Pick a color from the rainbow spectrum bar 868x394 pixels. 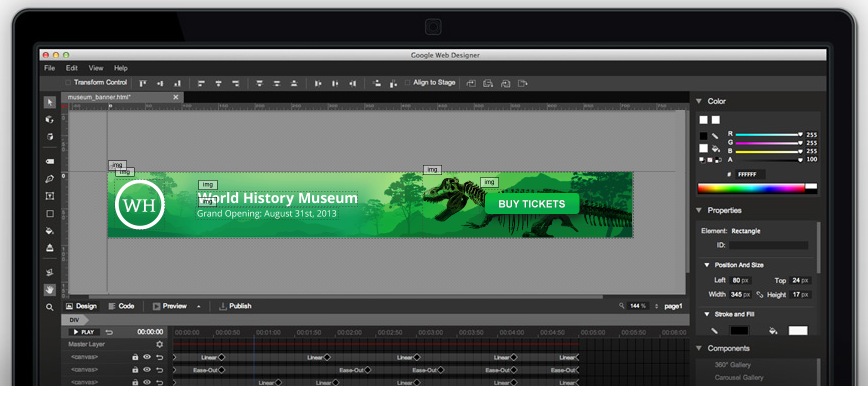(x=751, y=188)
